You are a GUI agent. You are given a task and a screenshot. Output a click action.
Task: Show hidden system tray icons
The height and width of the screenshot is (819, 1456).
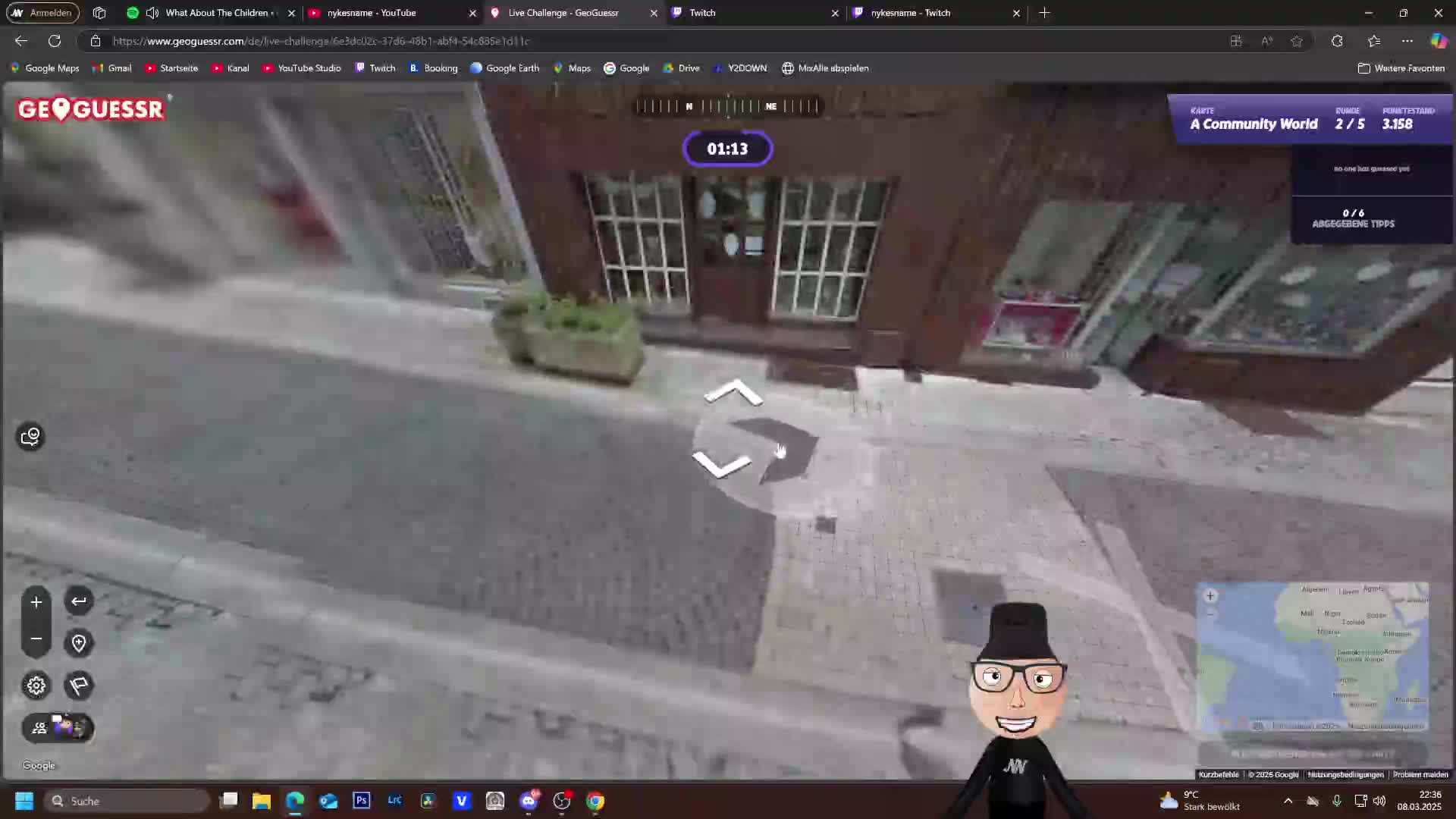click(1288, 801)
